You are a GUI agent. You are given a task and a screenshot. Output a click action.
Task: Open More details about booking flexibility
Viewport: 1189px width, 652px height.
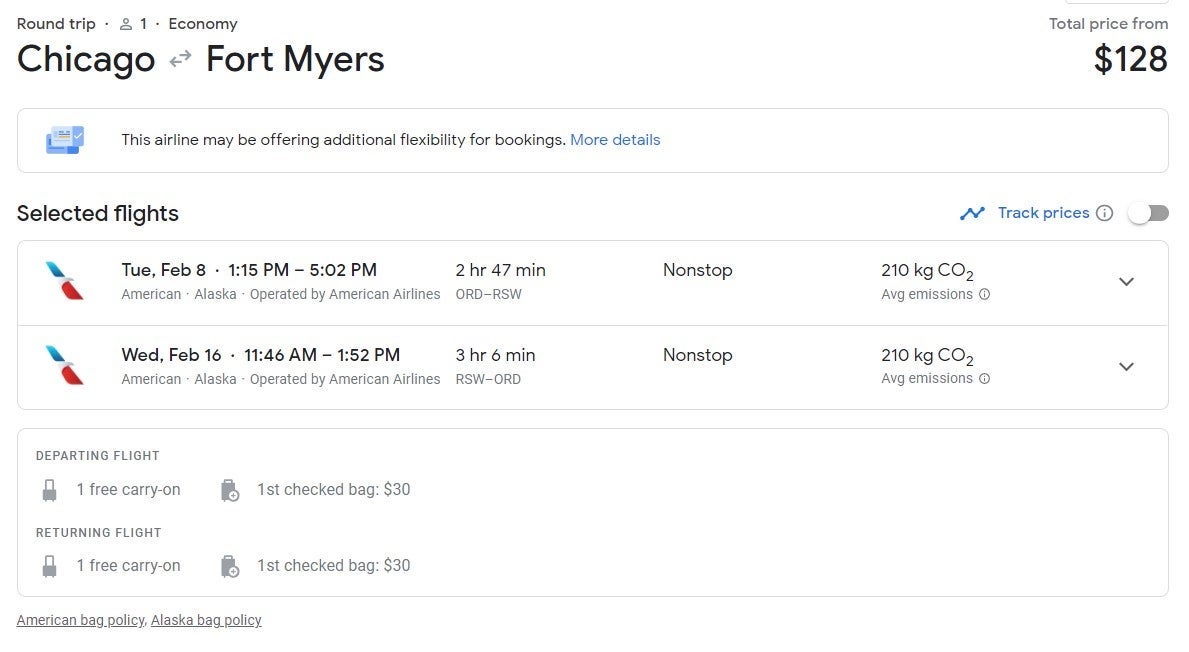point(615,140)
